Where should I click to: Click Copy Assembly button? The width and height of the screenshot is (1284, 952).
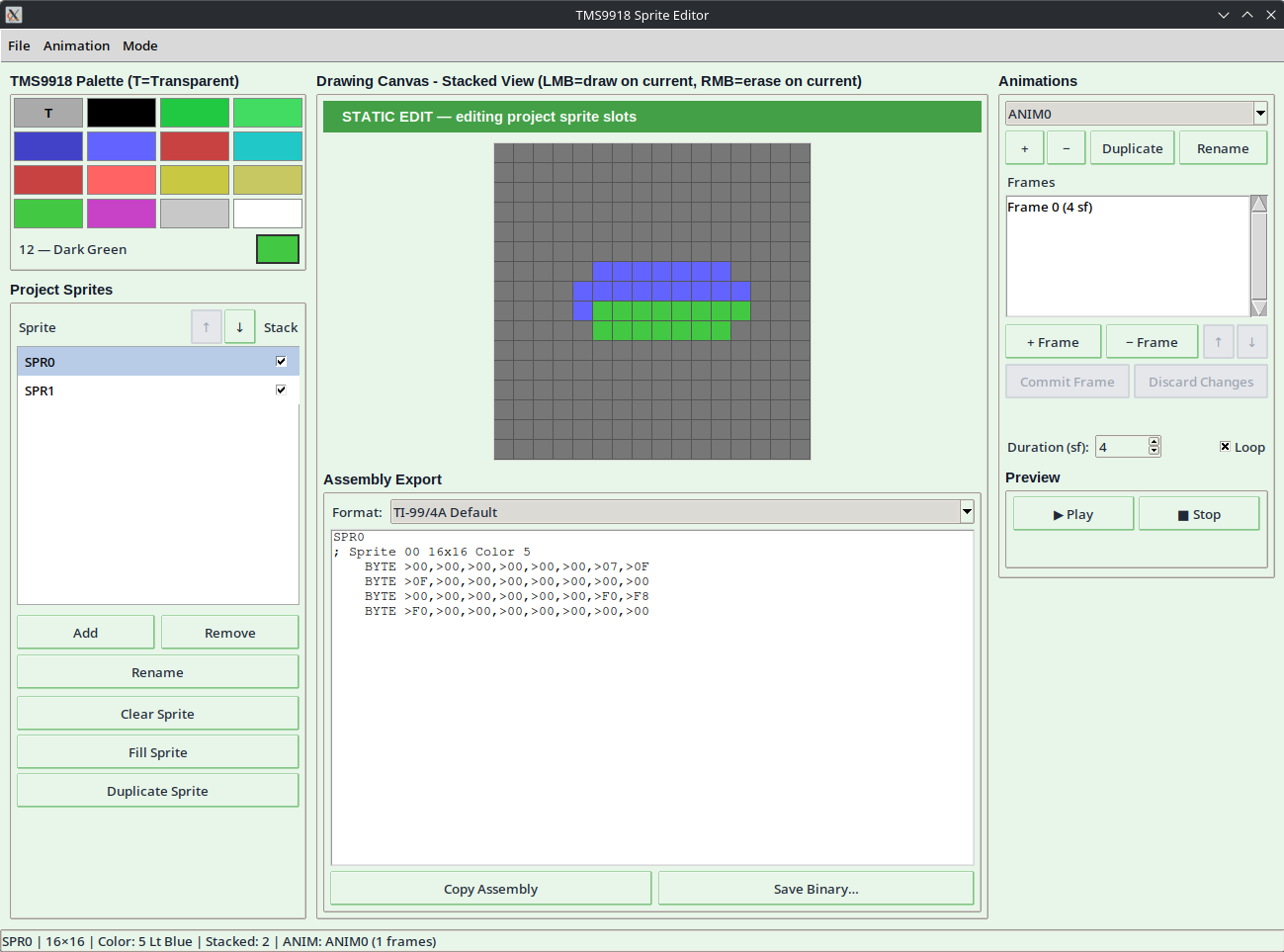[491, 889]
